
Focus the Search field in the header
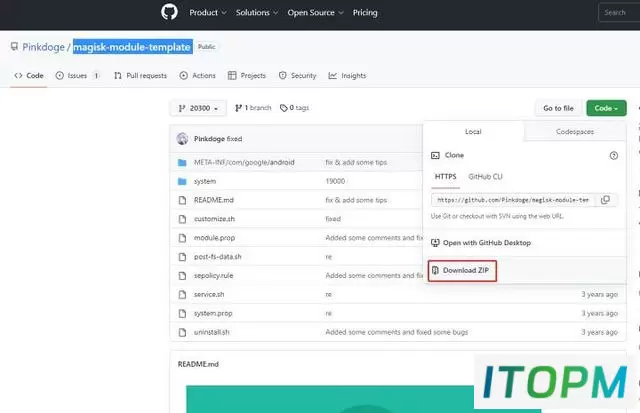click(x=619, y=13)
